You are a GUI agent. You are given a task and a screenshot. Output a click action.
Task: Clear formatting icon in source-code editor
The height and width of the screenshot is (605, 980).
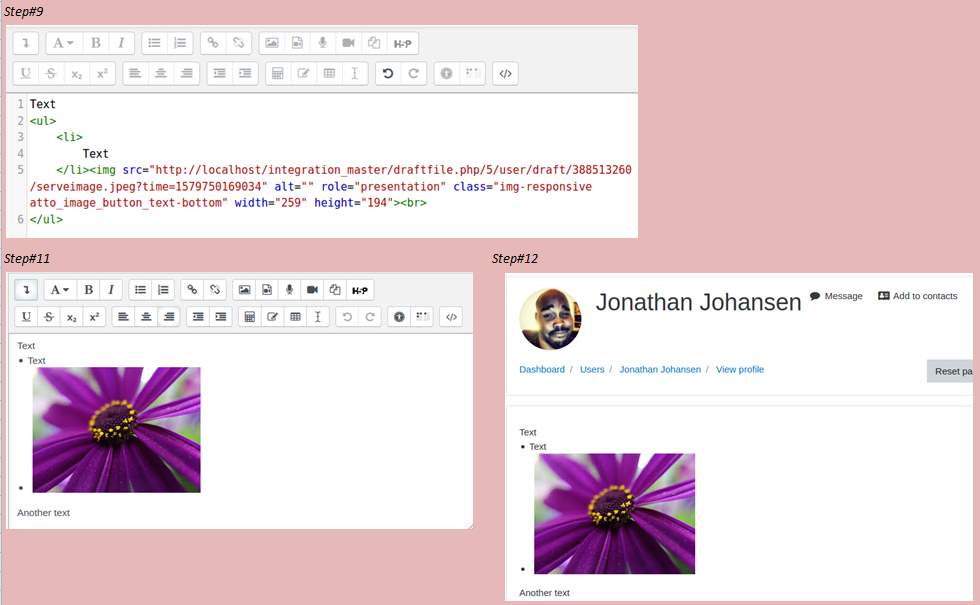pos(354,73)
